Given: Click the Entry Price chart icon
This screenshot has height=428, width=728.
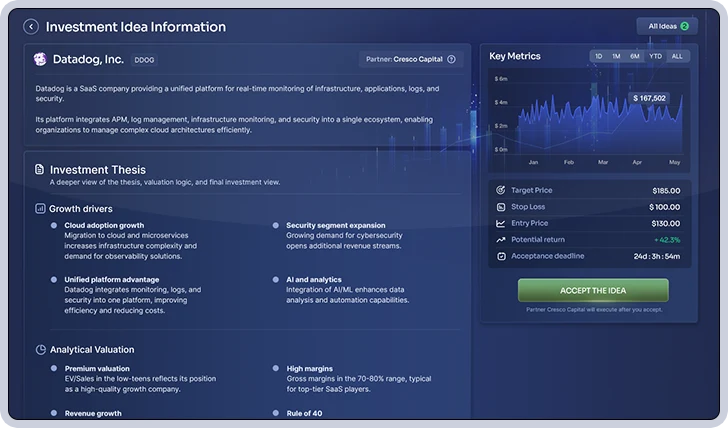Looking at the screenshot, I should [x=500, y=223].
